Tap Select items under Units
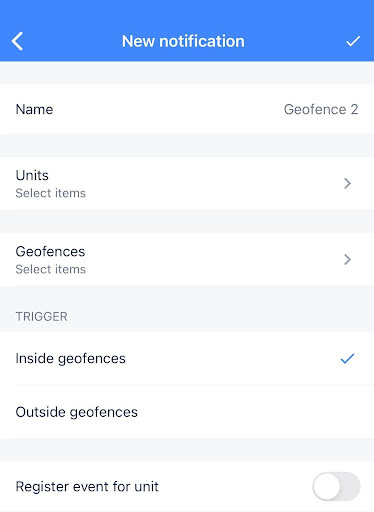 tap(51, 193)
